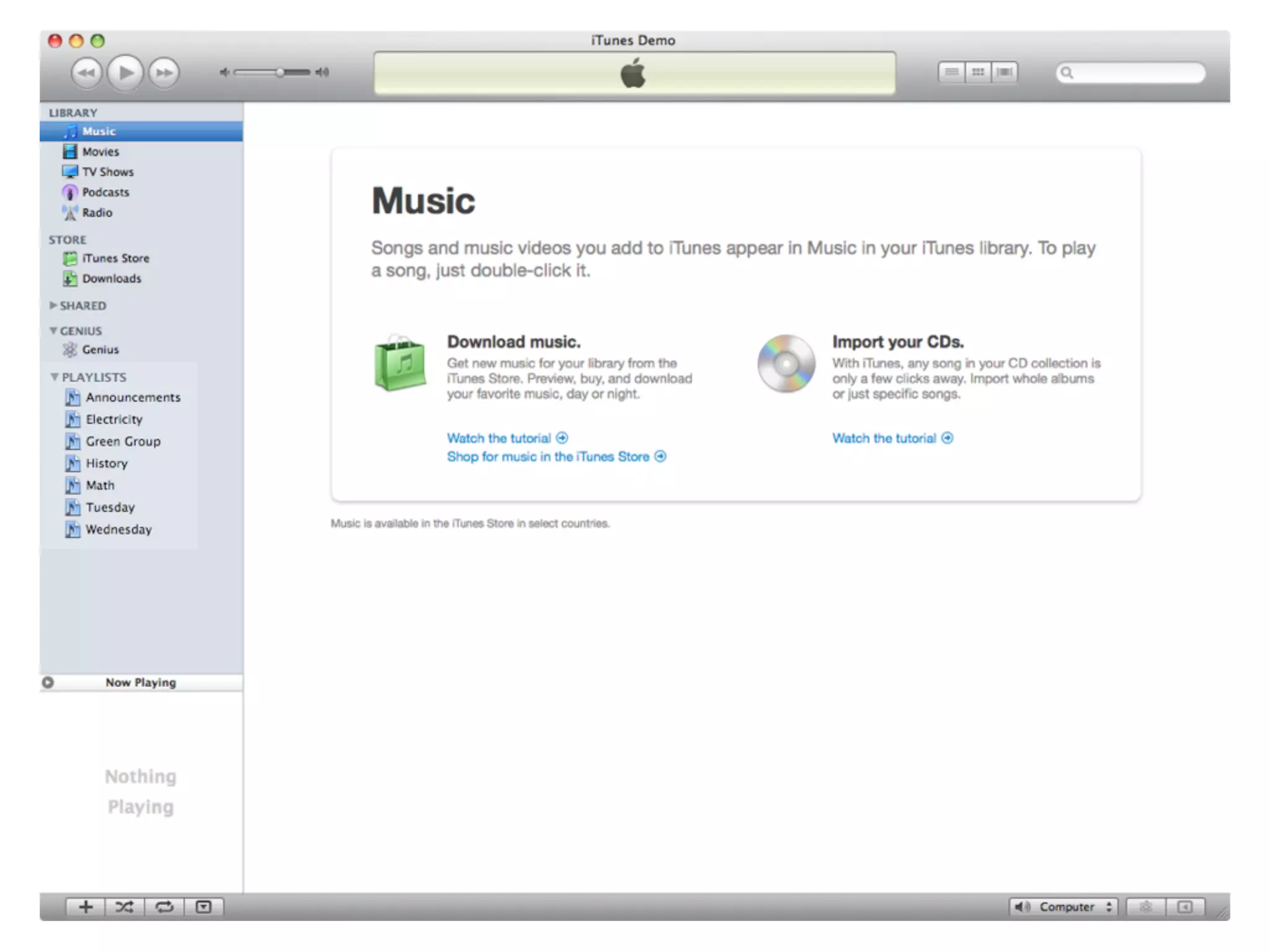Collapse the PLAYLISTS section
This screenshot has height=952, width=1270.
point(55,377)
